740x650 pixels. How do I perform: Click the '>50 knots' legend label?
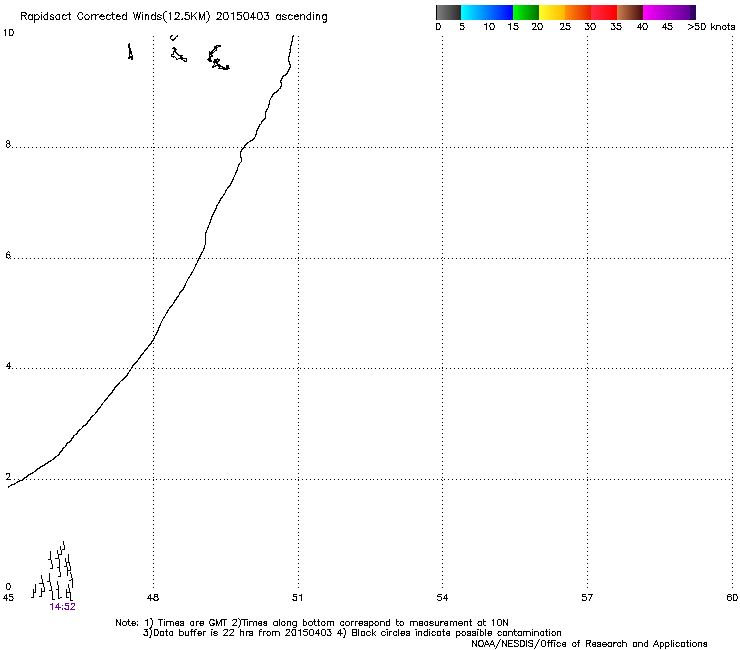click(x=711, y=27)
